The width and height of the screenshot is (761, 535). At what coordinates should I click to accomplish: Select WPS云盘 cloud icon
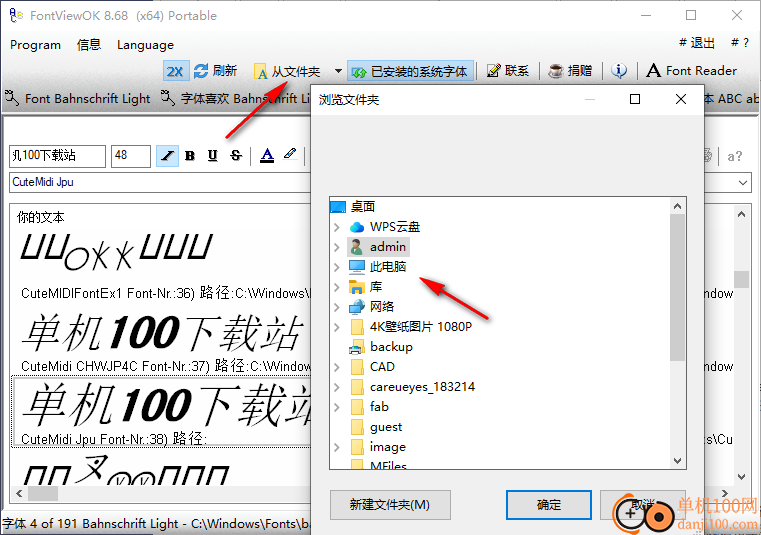[357, 227]
